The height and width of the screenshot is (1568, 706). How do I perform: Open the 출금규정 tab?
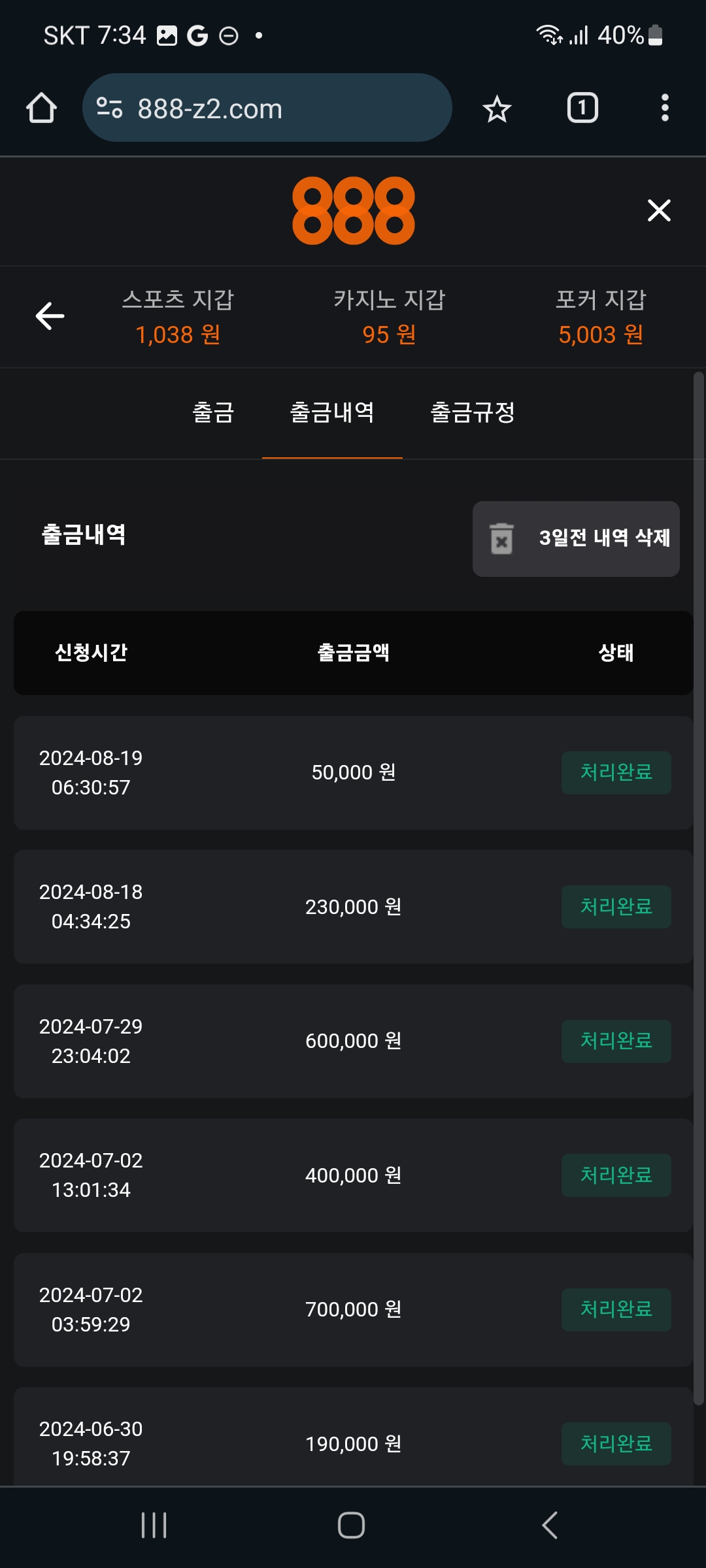473,413
